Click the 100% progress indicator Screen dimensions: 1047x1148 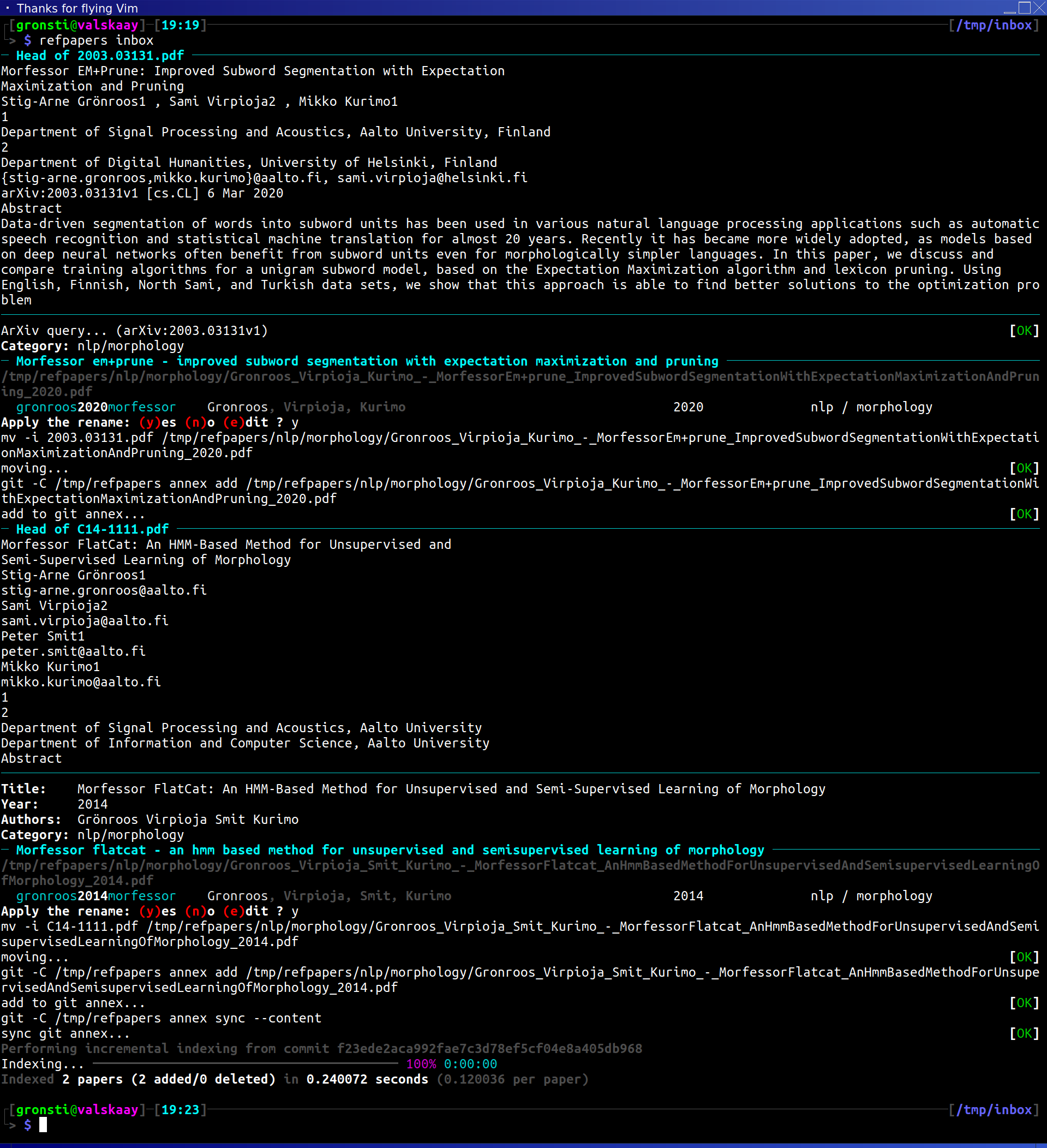[x=421, y=1064]
